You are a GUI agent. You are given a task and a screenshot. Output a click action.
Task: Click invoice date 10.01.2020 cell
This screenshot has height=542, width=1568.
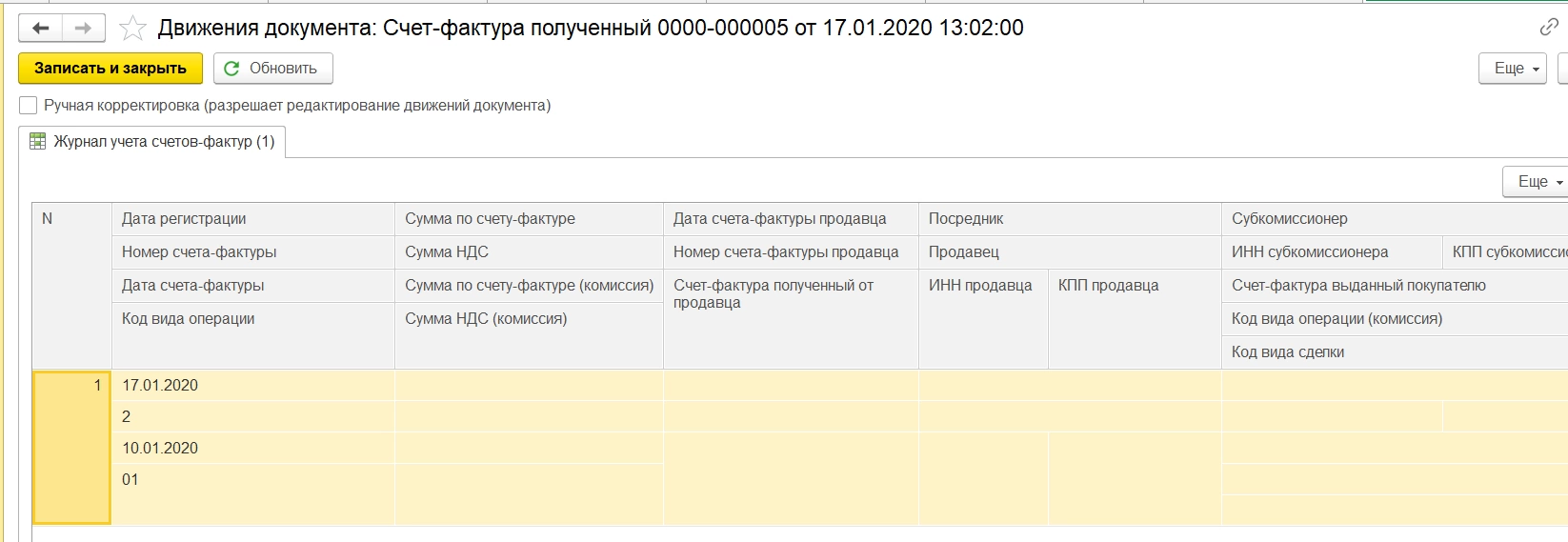click(160, 448)
